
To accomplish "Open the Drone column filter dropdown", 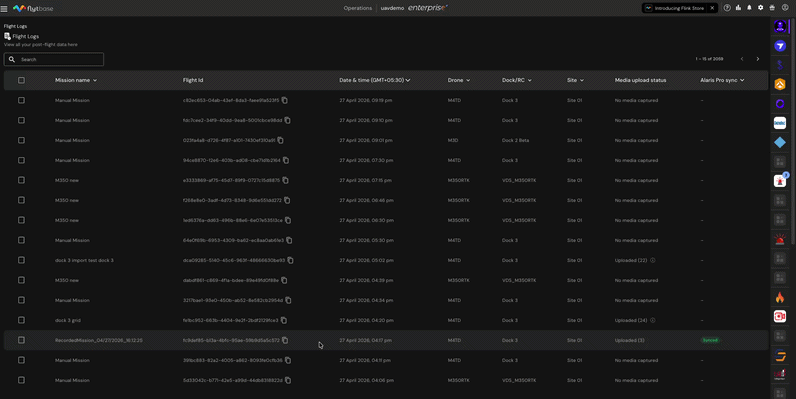I will pos(468,80).
